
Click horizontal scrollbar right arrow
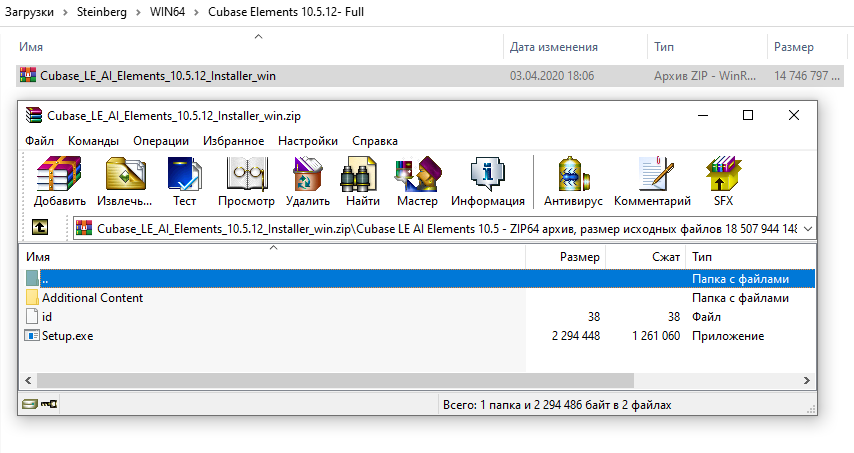807,380
